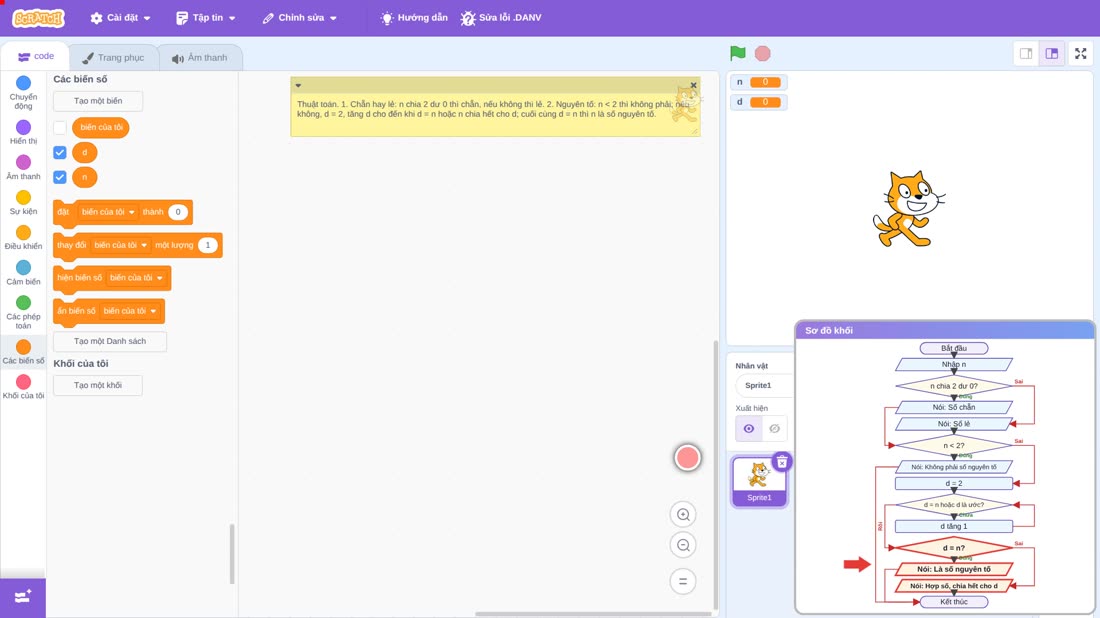Switch to the 'Trang phục' tab
Viewport: 1100px width, 618px height.
pos(114,58)
